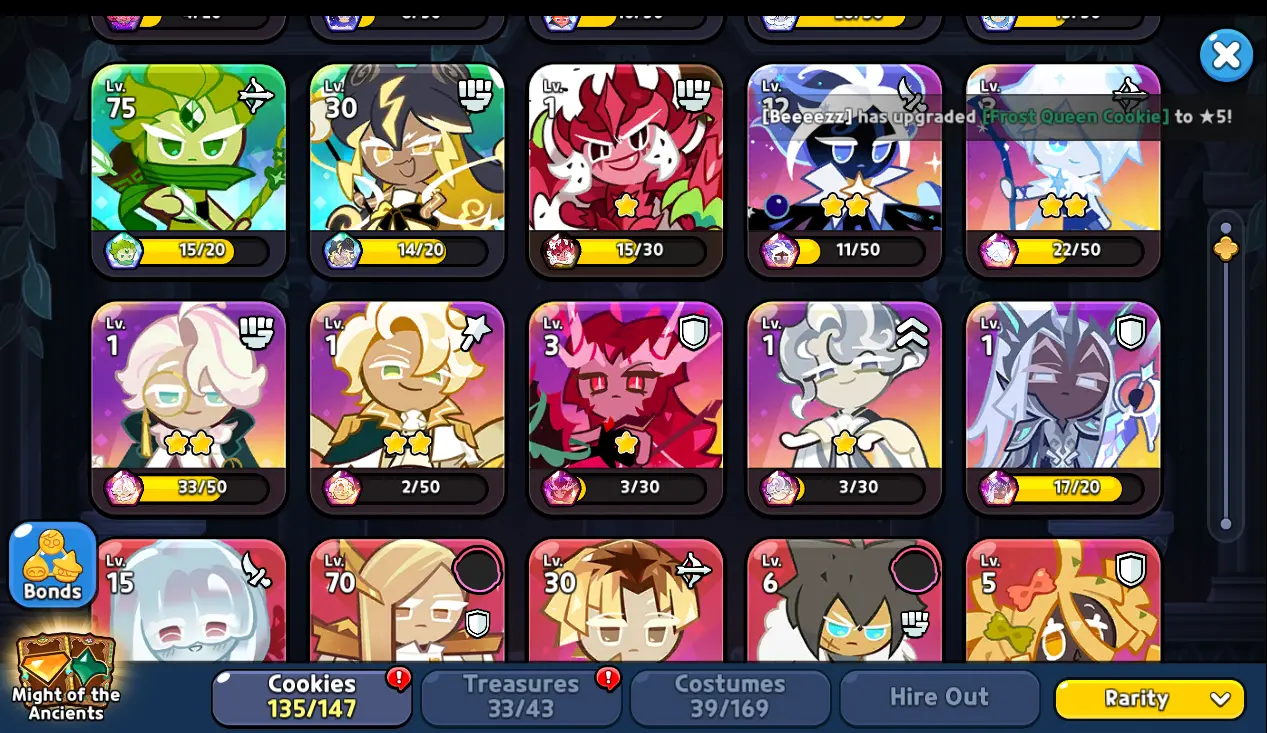Screen dimensions: 1267x733
Task: Select the Lv. 75 green archer cookie
Action: point(188,170)
